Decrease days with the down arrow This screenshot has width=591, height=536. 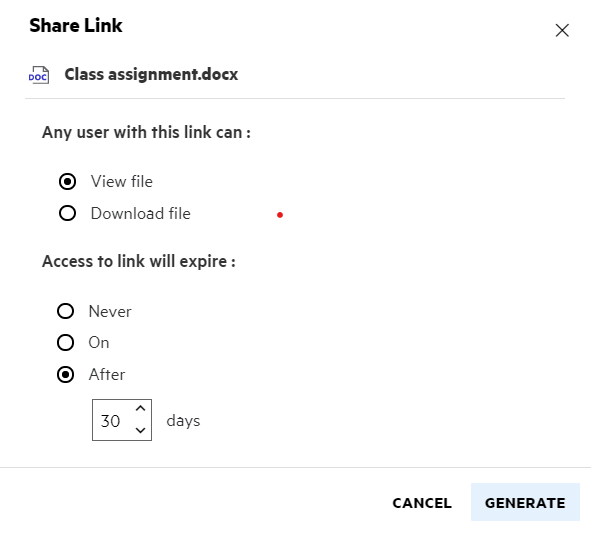pos(141,430)
